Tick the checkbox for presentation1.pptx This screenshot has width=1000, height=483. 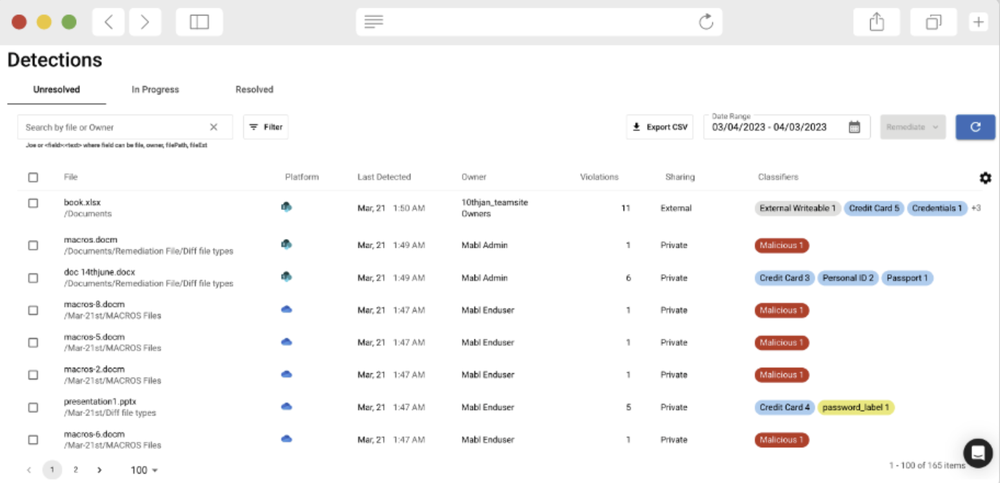(33, 407)
